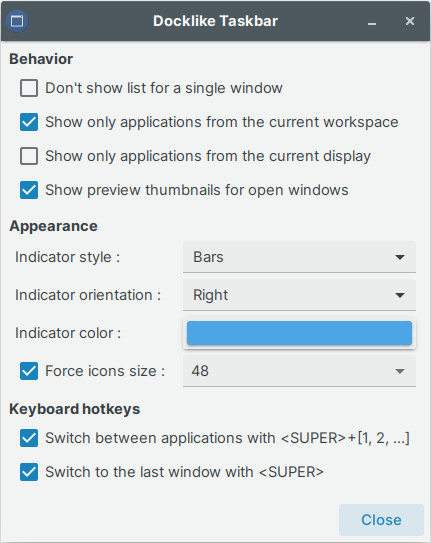Open the Indicator style dropdown showing Bars
The height and width of the screenshot is (543, 431).
tap(299, 257)
